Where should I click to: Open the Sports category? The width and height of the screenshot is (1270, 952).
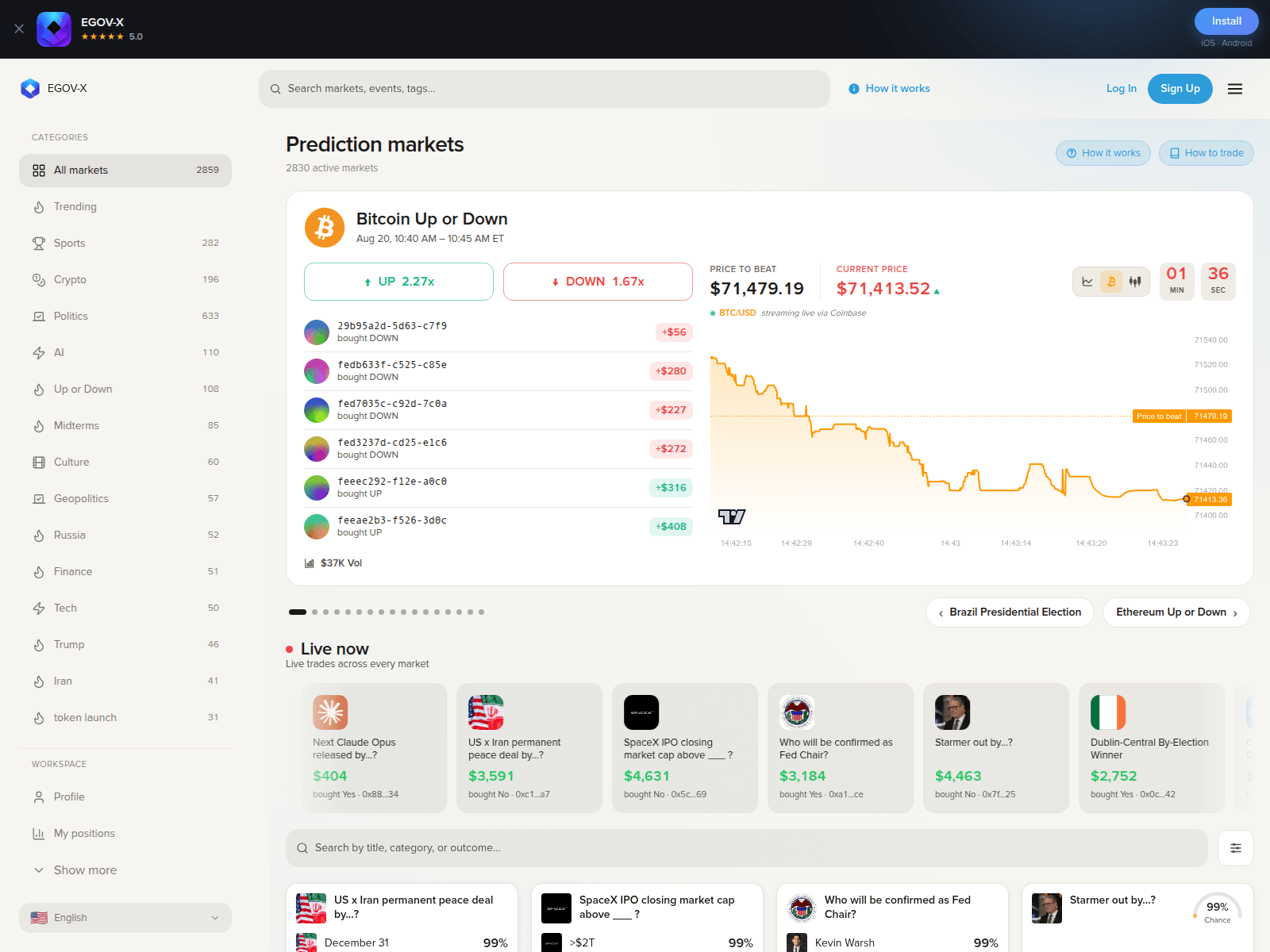[x=125, y=243]
